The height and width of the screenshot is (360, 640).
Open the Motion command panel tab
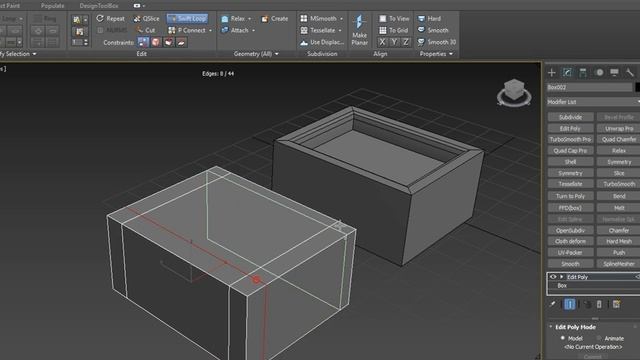coord(599,73)
